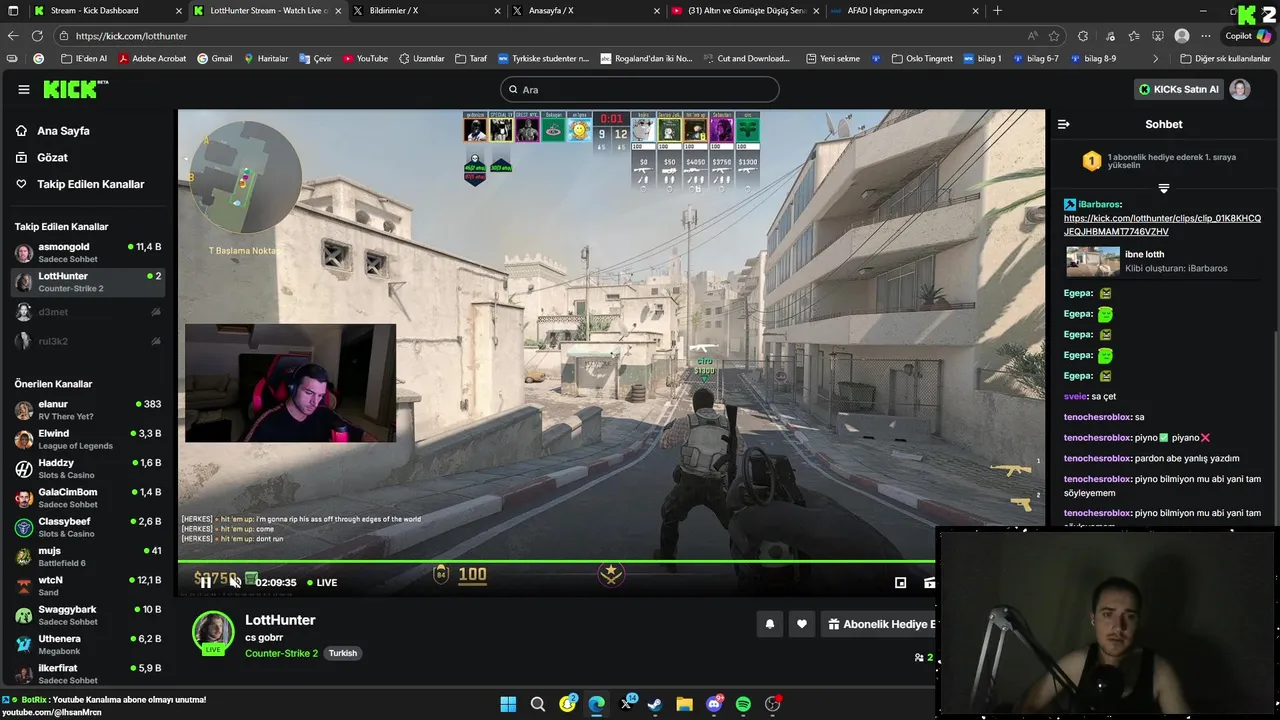Follow LottHunter with the heart button
The image size is (1280, 720).
tap(801, 624)
